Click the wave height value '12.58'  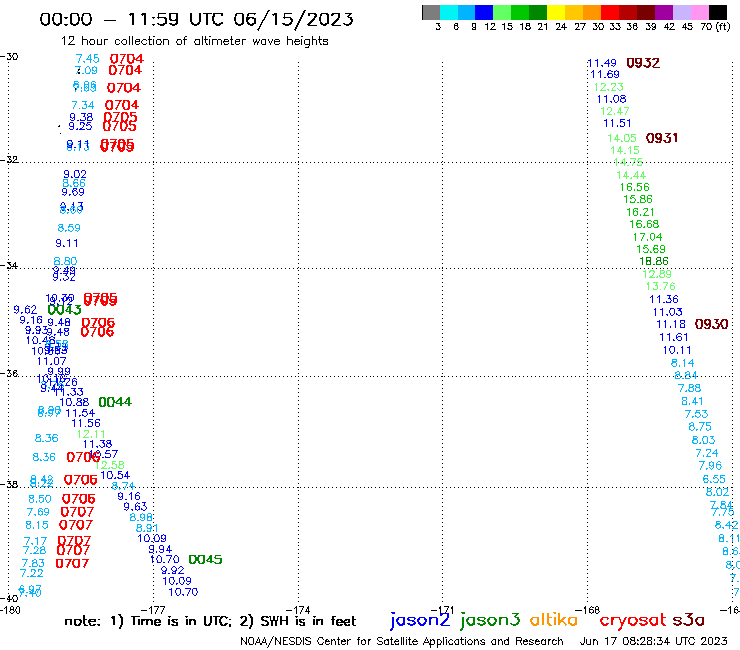[x=109, y=465]
